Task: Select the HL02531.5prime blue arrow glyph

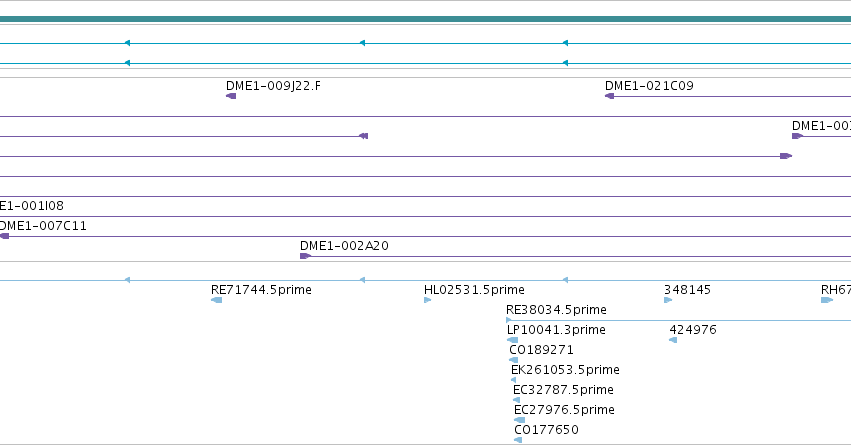Action: tap(428, 300)
